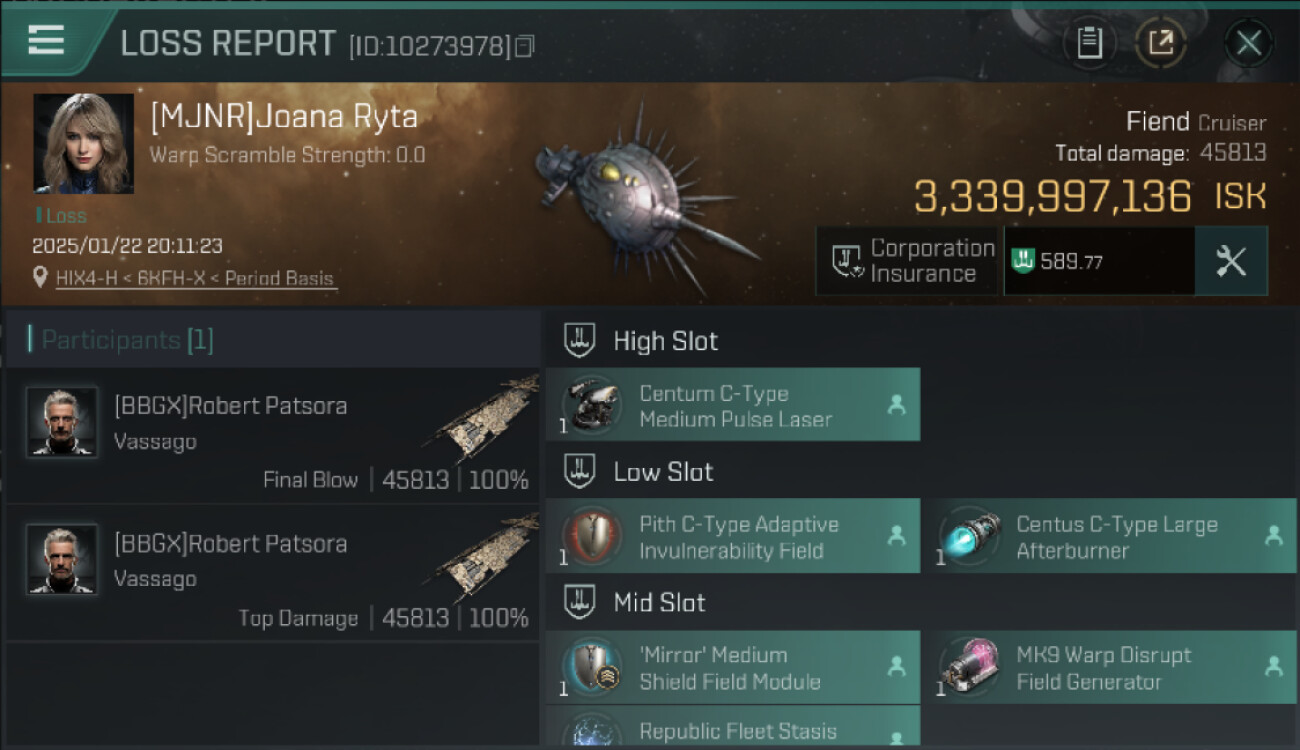Select Pith C-Type Adaptive Invulnerability Field
Viewport: 1300px width, 750px height.
coord(733,537)
